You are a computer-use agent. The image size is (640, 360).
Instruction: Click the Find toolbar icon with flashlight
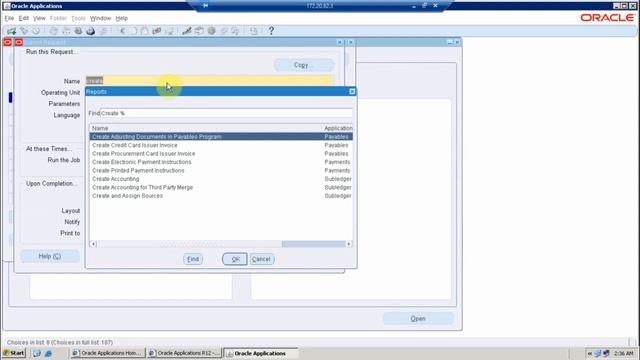[x=24, y=31]
